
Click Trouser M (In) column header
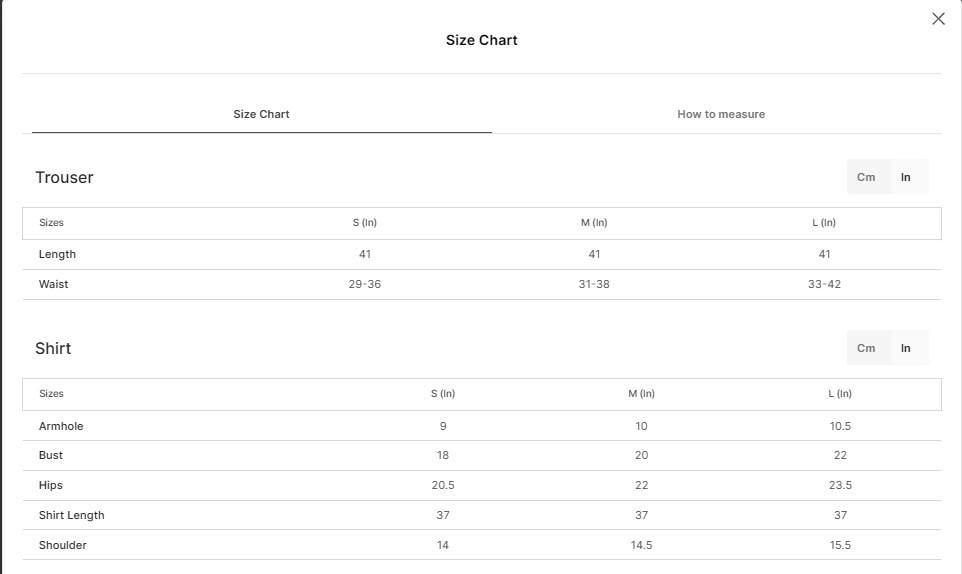594,223
